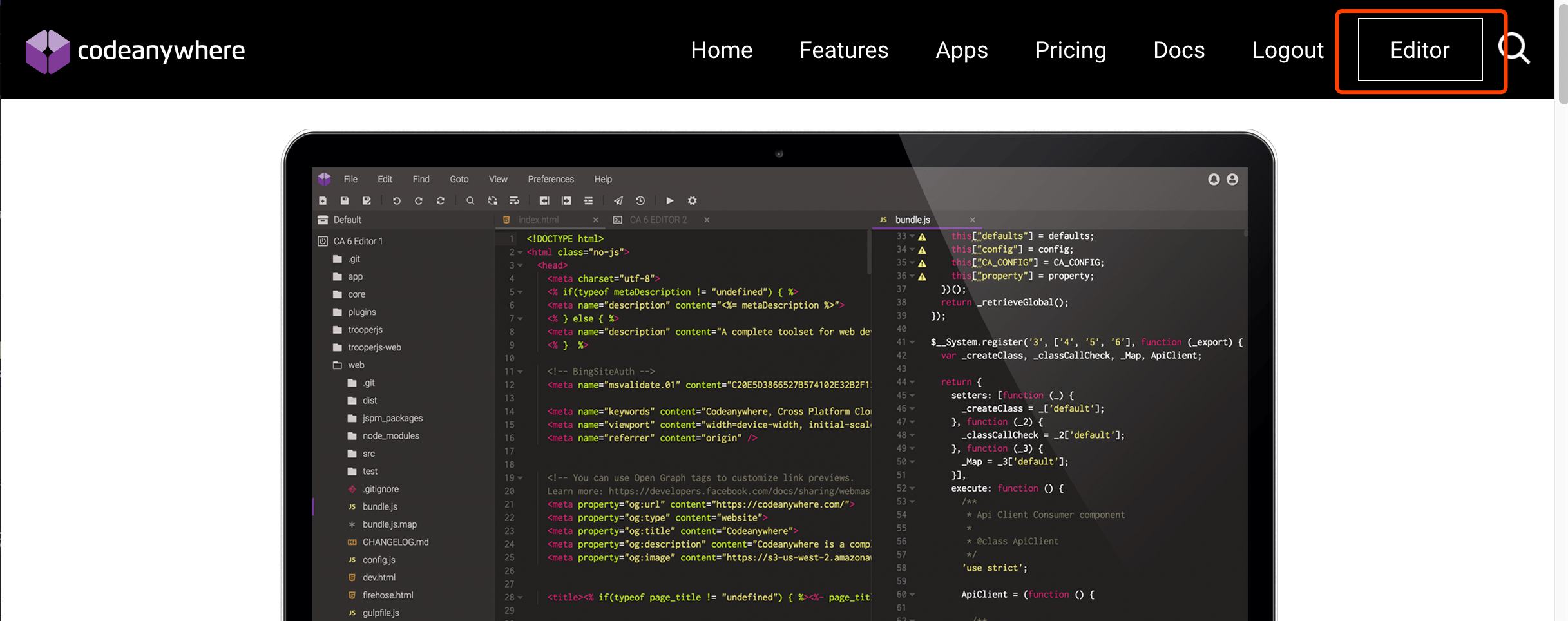
Task: Open the Apps nav link
Action: point(962,50)
